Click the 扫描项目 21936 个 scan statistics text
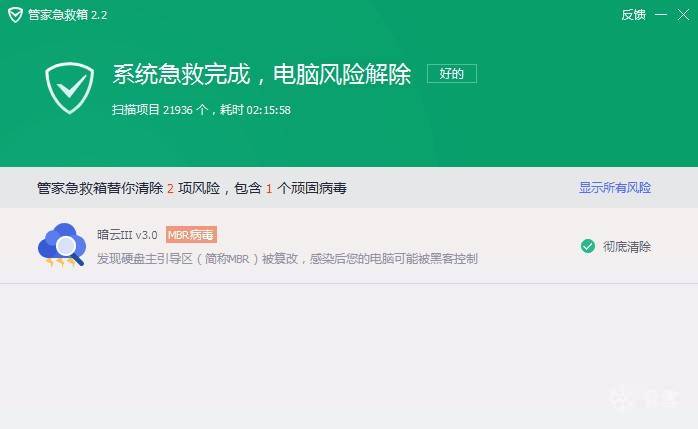 pyautogui.click(x=201, y=109)
